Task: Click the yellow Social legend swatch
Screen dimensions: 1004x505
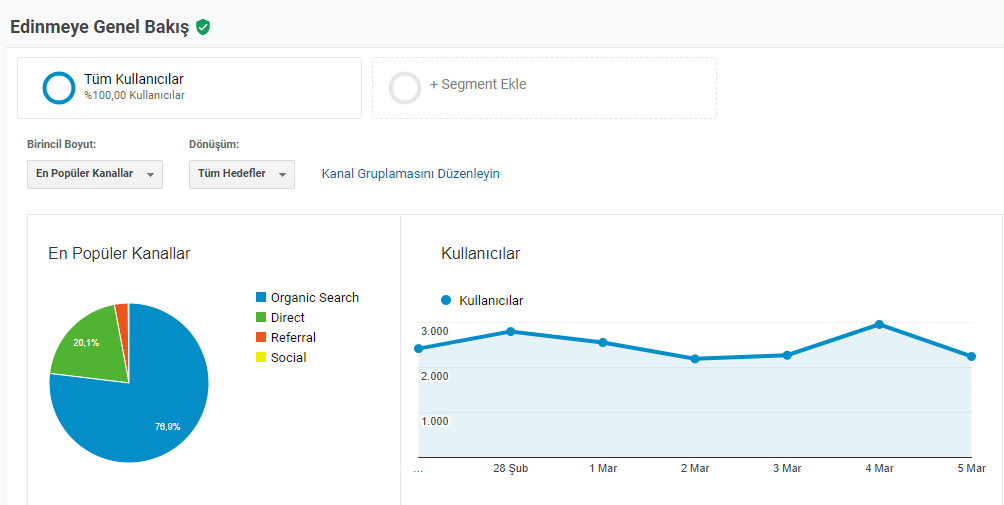Action: (x=261, y=358)
